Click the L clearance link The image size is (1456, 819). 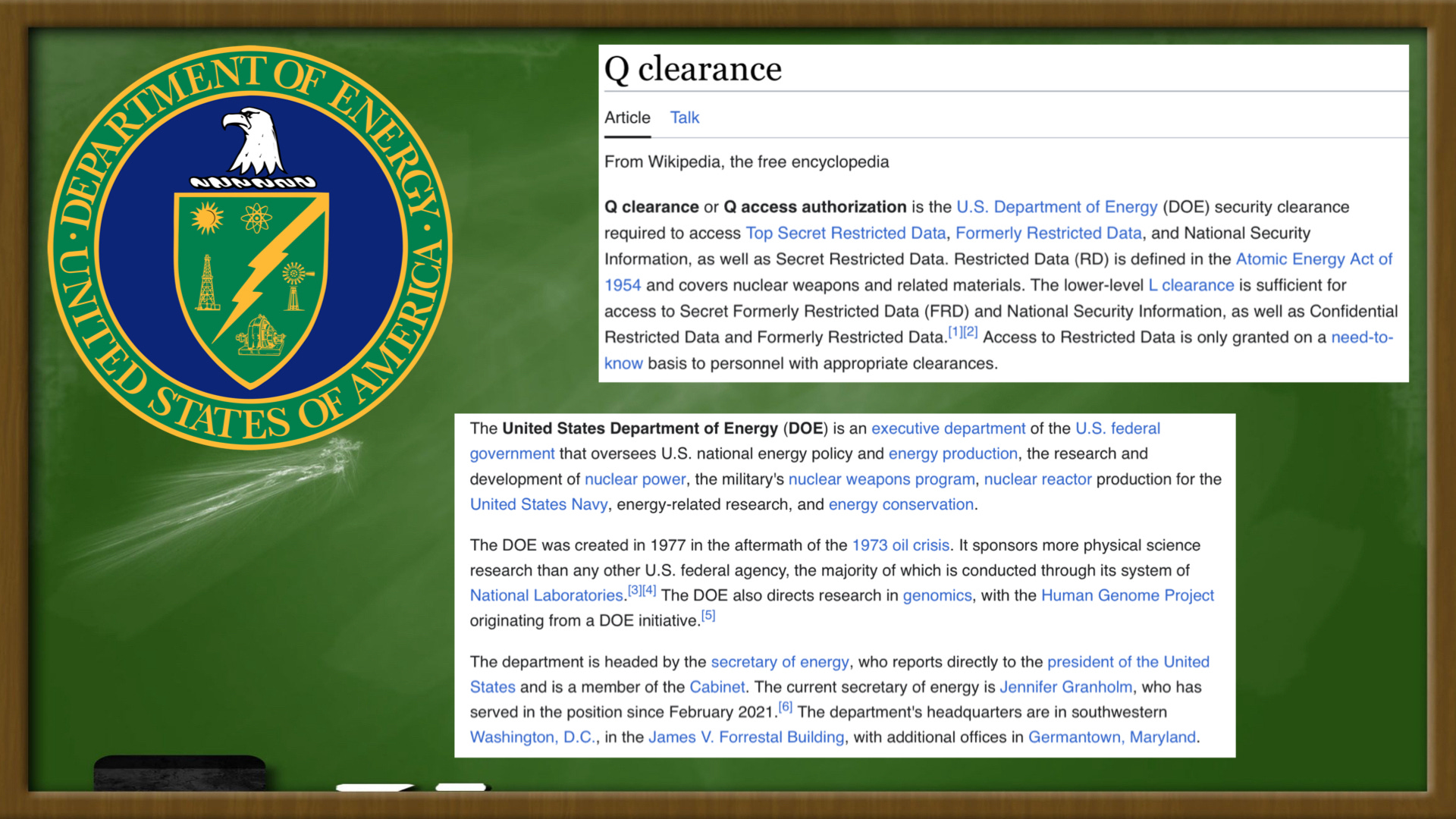coord(1191,285)
